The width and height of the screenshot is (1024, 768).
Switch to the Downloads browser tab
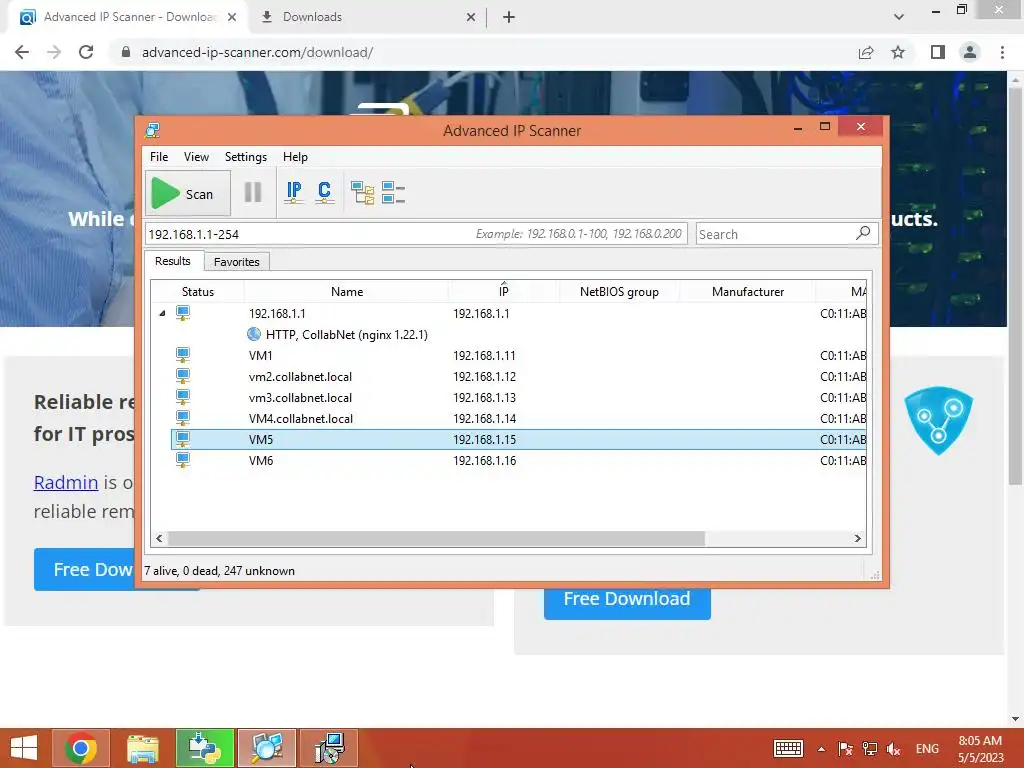point(366,17)
